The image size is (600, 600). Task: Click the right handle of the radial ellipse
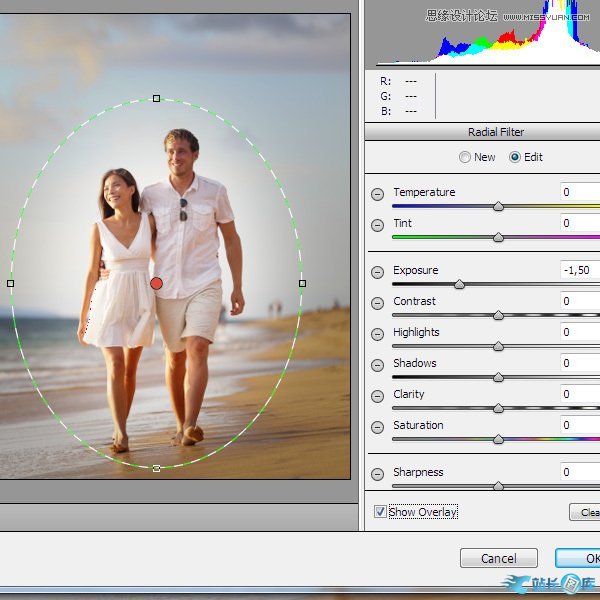click(x=302, y=283)
